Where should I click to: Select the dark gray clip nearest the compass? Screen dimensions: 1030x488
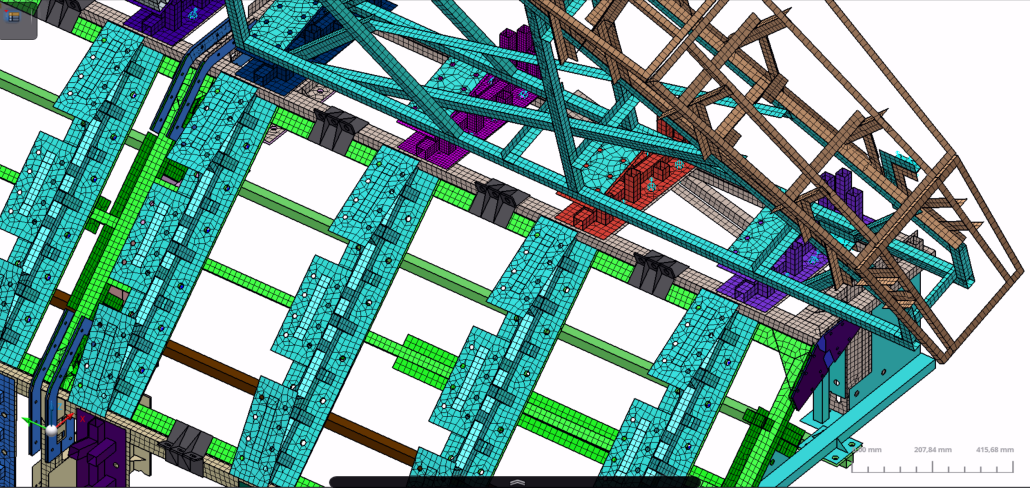pos(185,444)
